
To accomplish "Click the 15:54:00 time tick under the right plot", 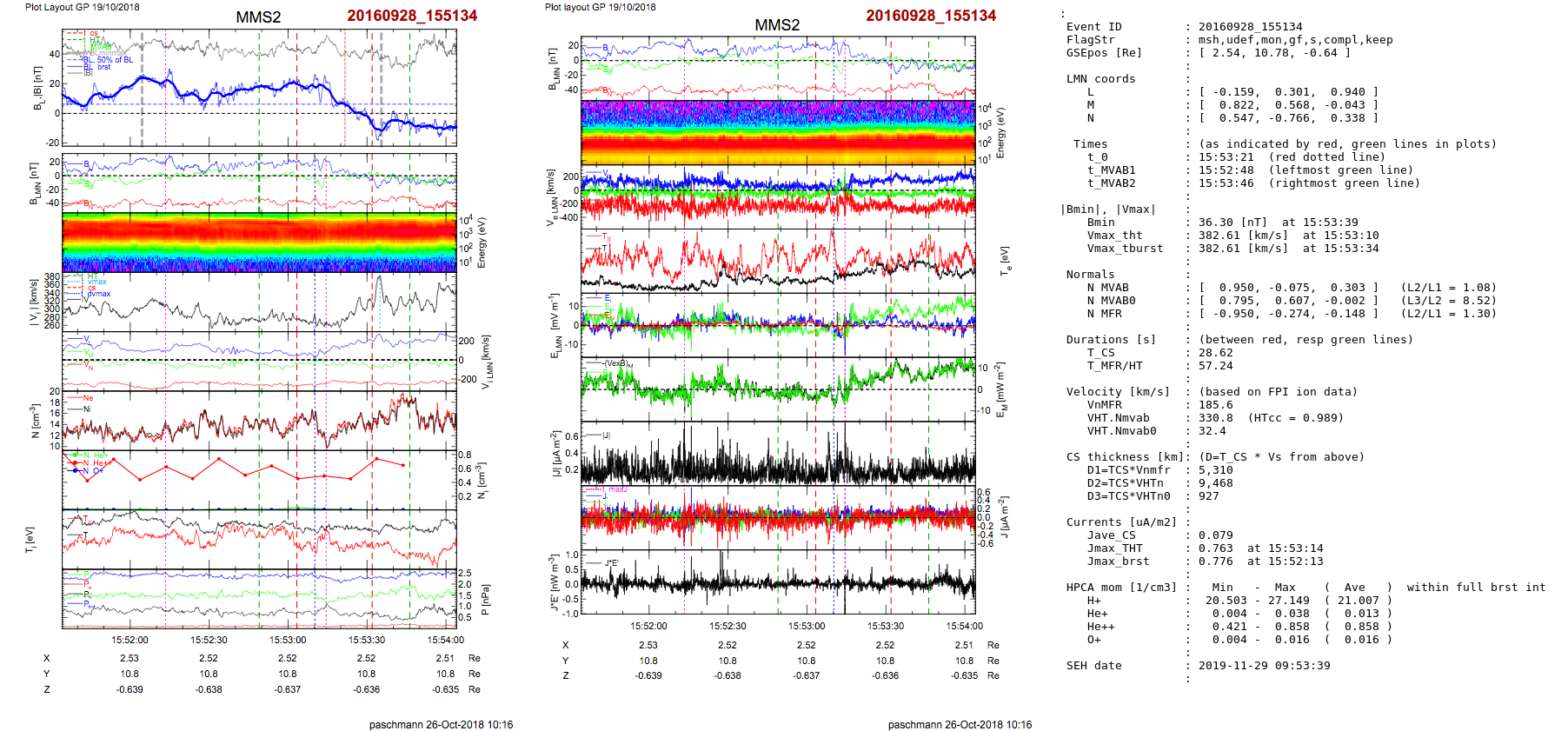I will click(x=964, y=626).
